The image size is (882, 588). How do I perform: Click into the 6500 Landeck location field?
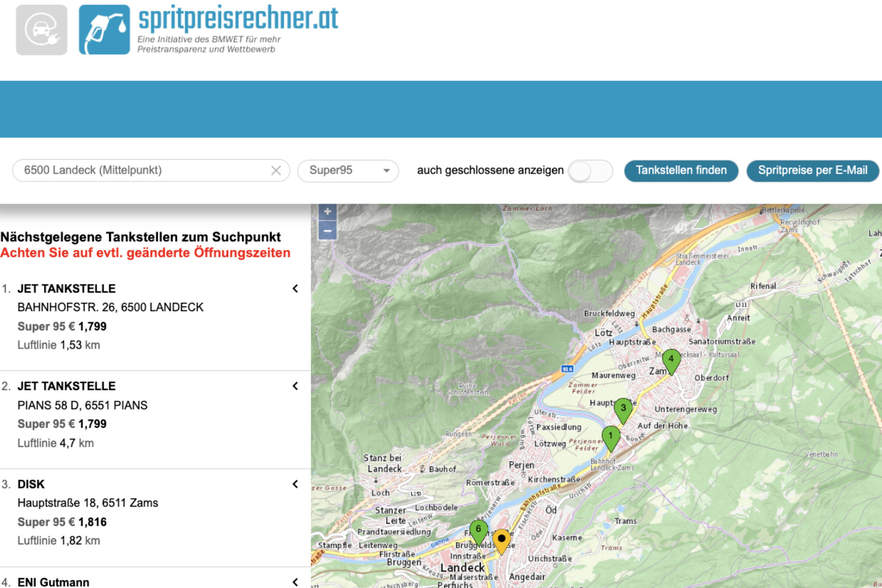(143, 170)
